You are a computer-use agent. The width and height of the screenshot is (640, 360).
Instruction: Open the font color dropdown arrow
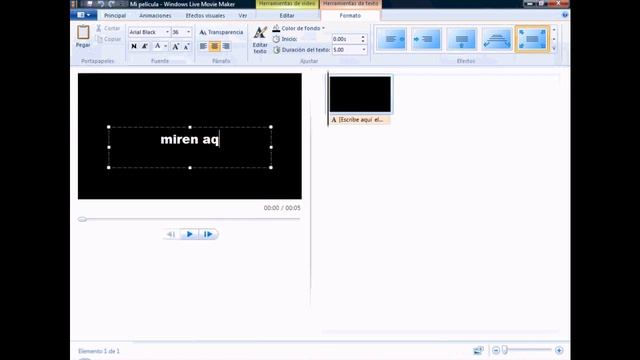pos(165,46)
